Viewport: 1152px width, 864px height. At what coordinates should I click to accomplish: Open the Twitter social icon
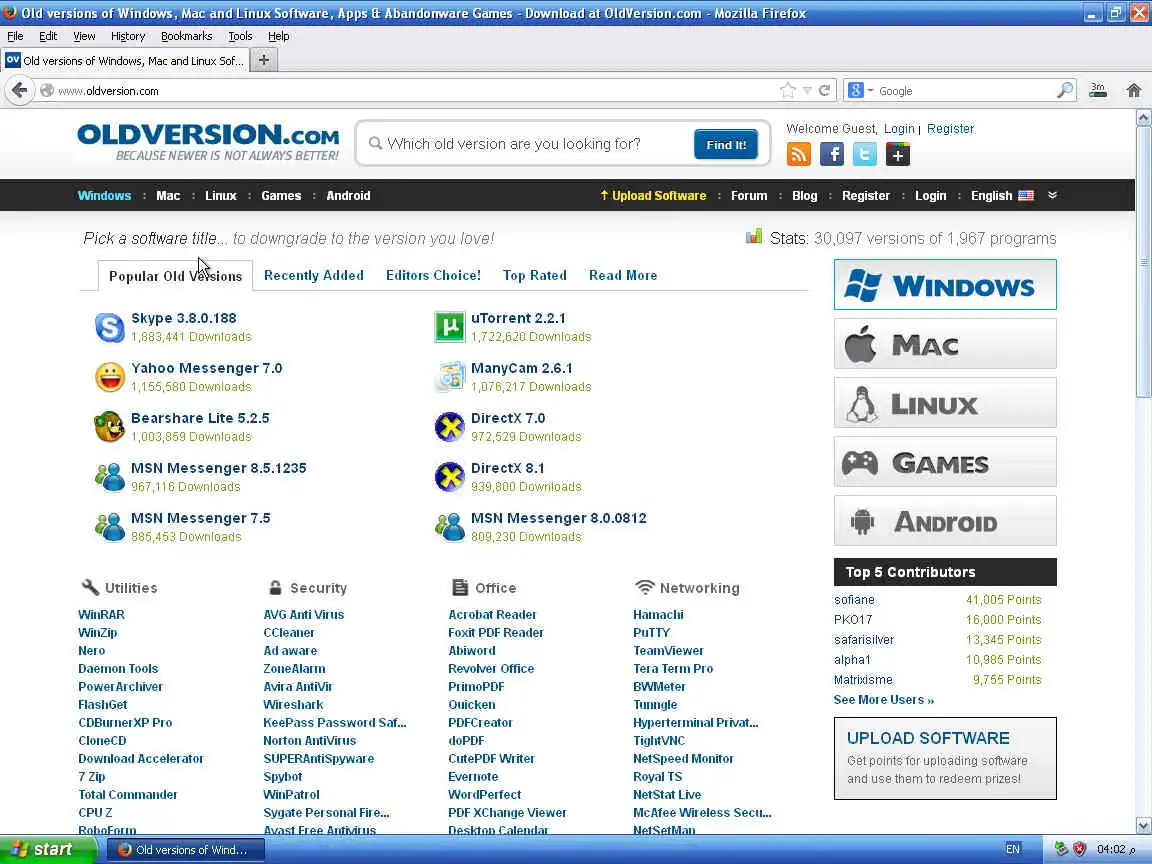click(x=865, y=154)
